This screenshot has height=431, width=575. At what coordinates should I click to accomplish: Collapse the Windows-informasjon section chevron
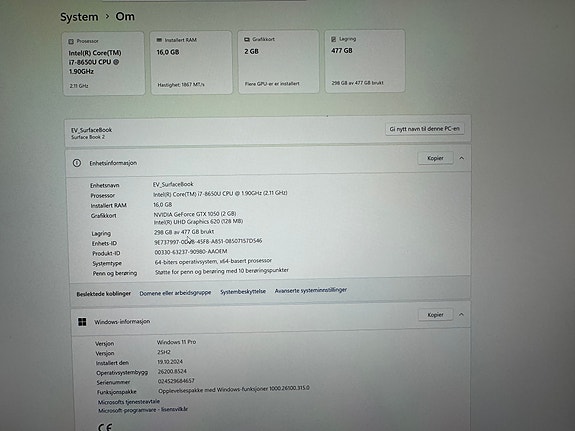(461, 314)
